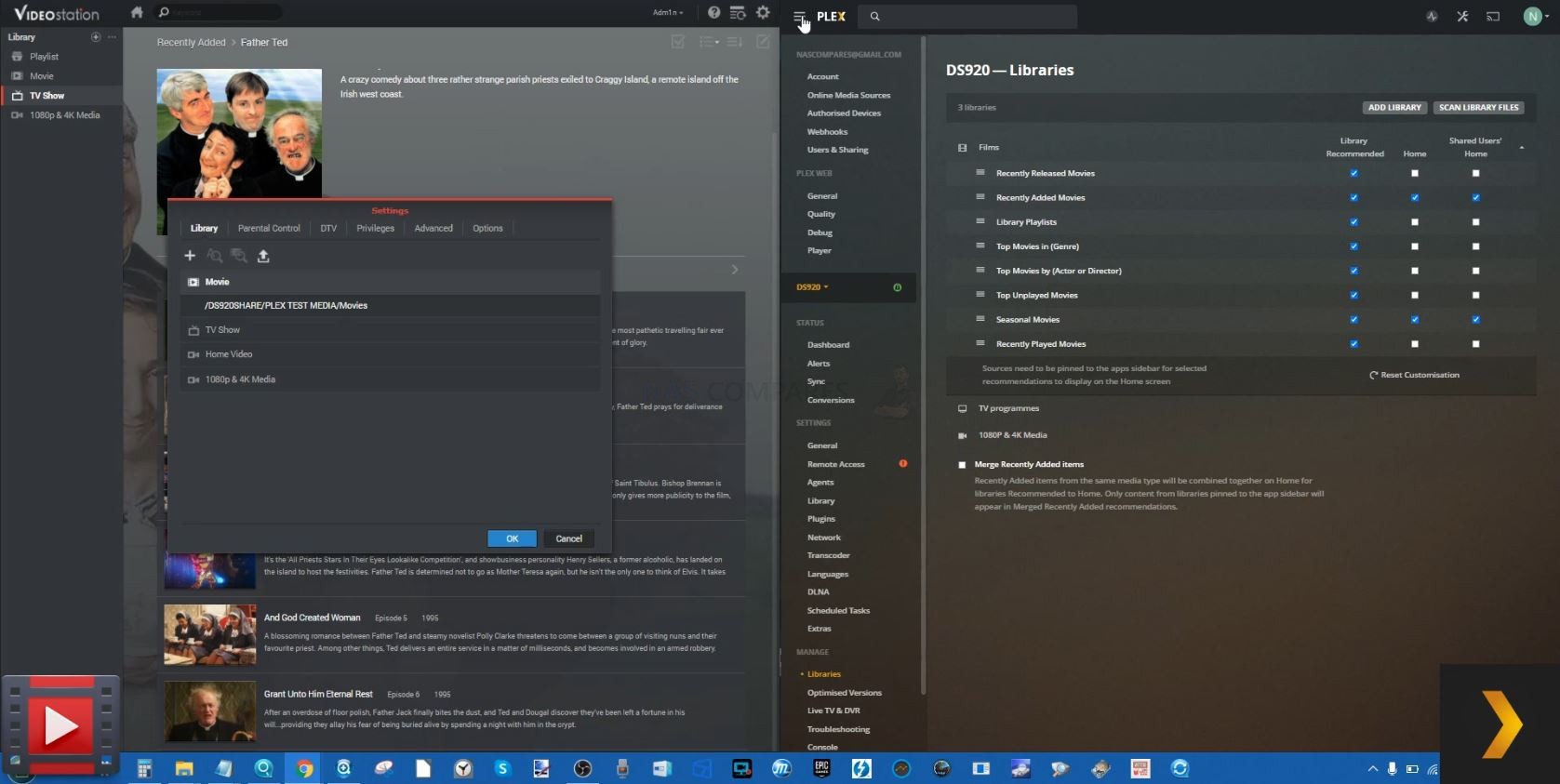Image resolution: width=1560 pixels, height=784 pixels.
Task: Add a new library with the plus circle icon
Action: tap(95, 37)
